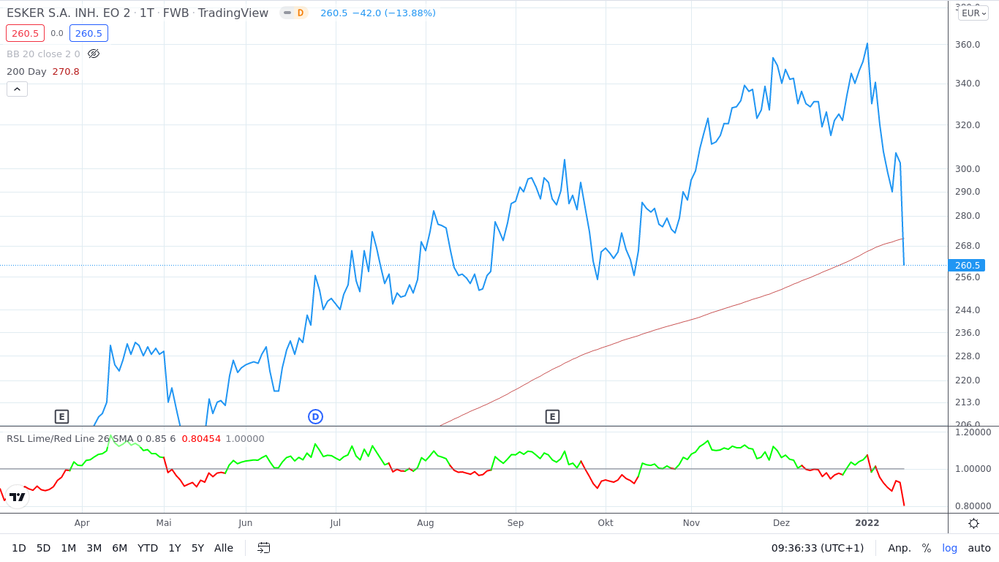Click the 2022 label on time axis
The width and height of the screenshot is (999, 562).
coord(867,522)
